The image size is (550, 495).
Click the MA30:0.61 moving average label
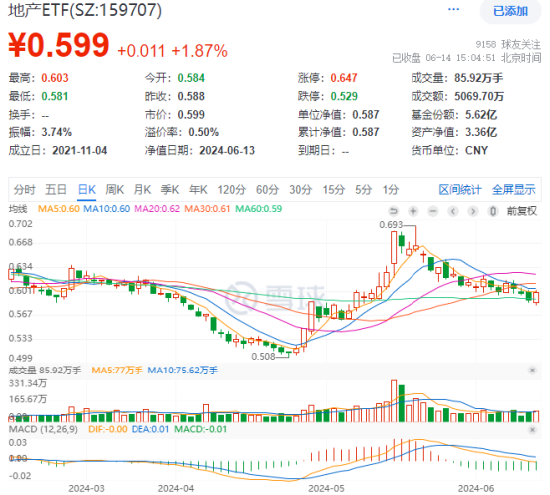click(x=207, y=209)
